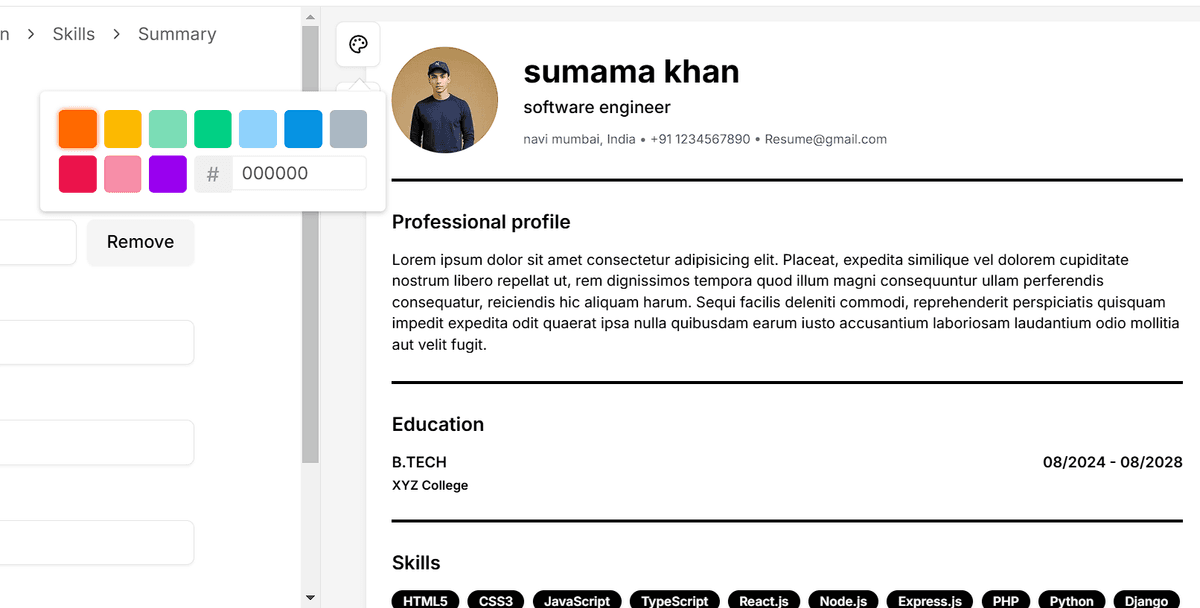Click the scrollbar down arrow on form panel

pyautogui.click(x=310, y=598)
